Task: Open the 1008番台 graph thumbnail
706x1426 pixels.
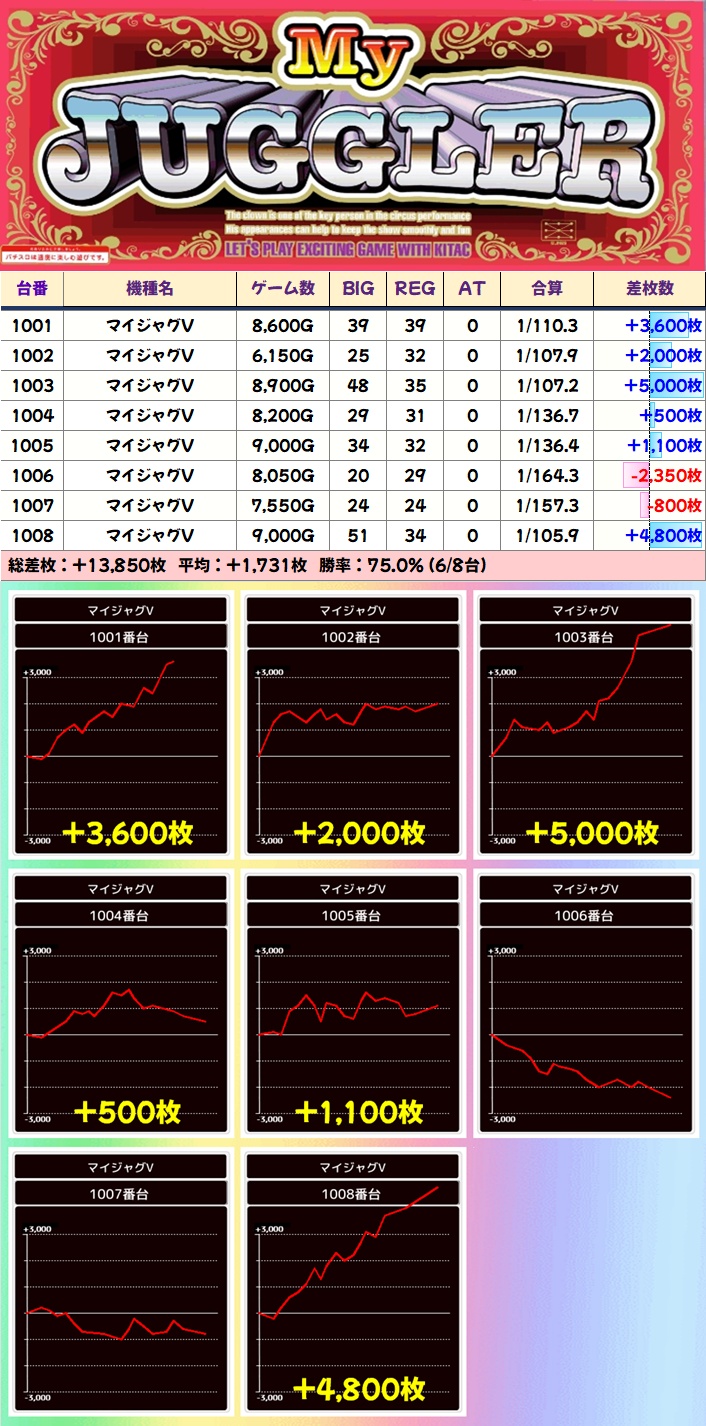Action: click(356, 1282)
